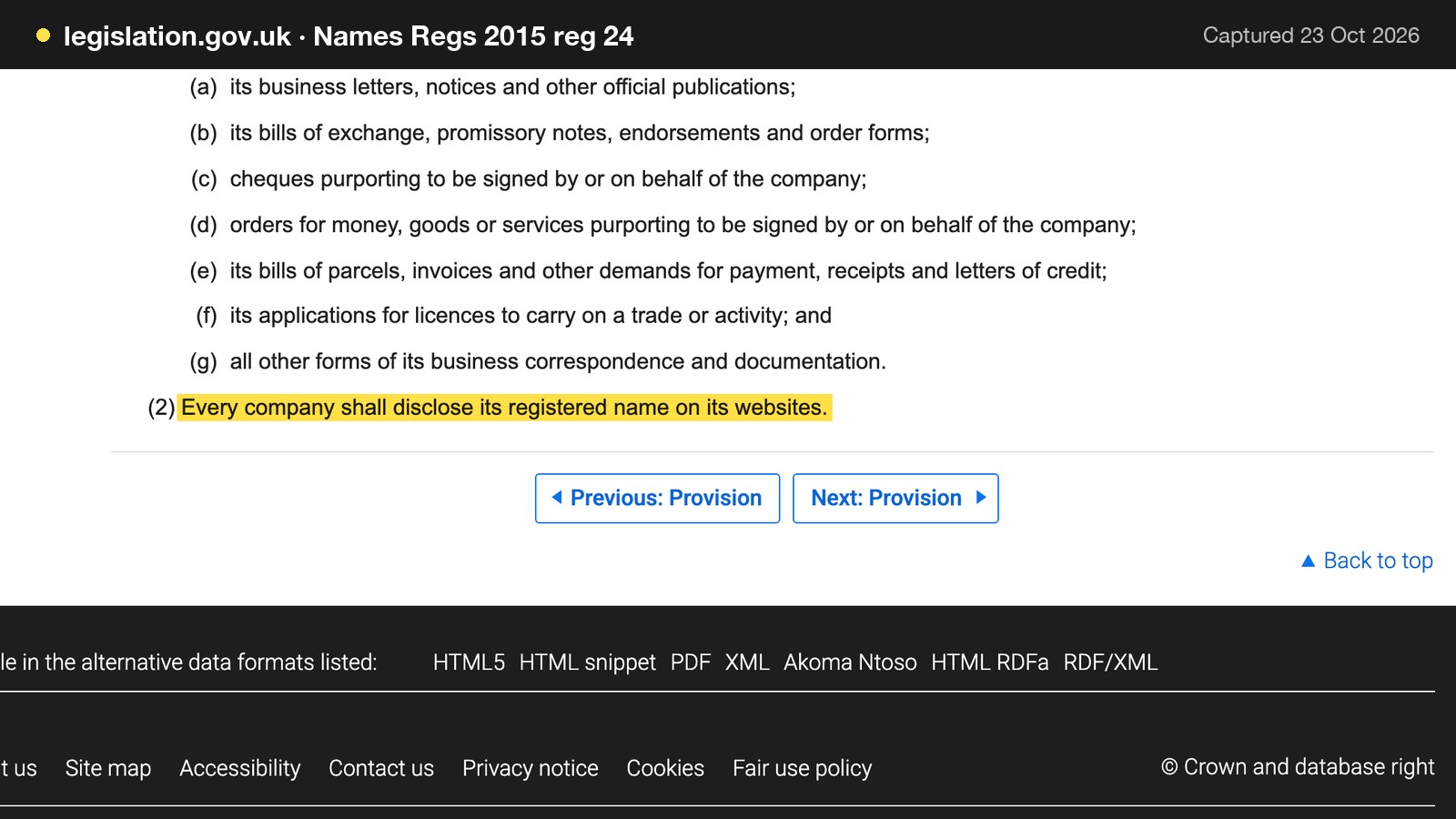Select paragraph (g) all other forms text
Viewport: 1456px width, 819px height.
pos(558,362)
